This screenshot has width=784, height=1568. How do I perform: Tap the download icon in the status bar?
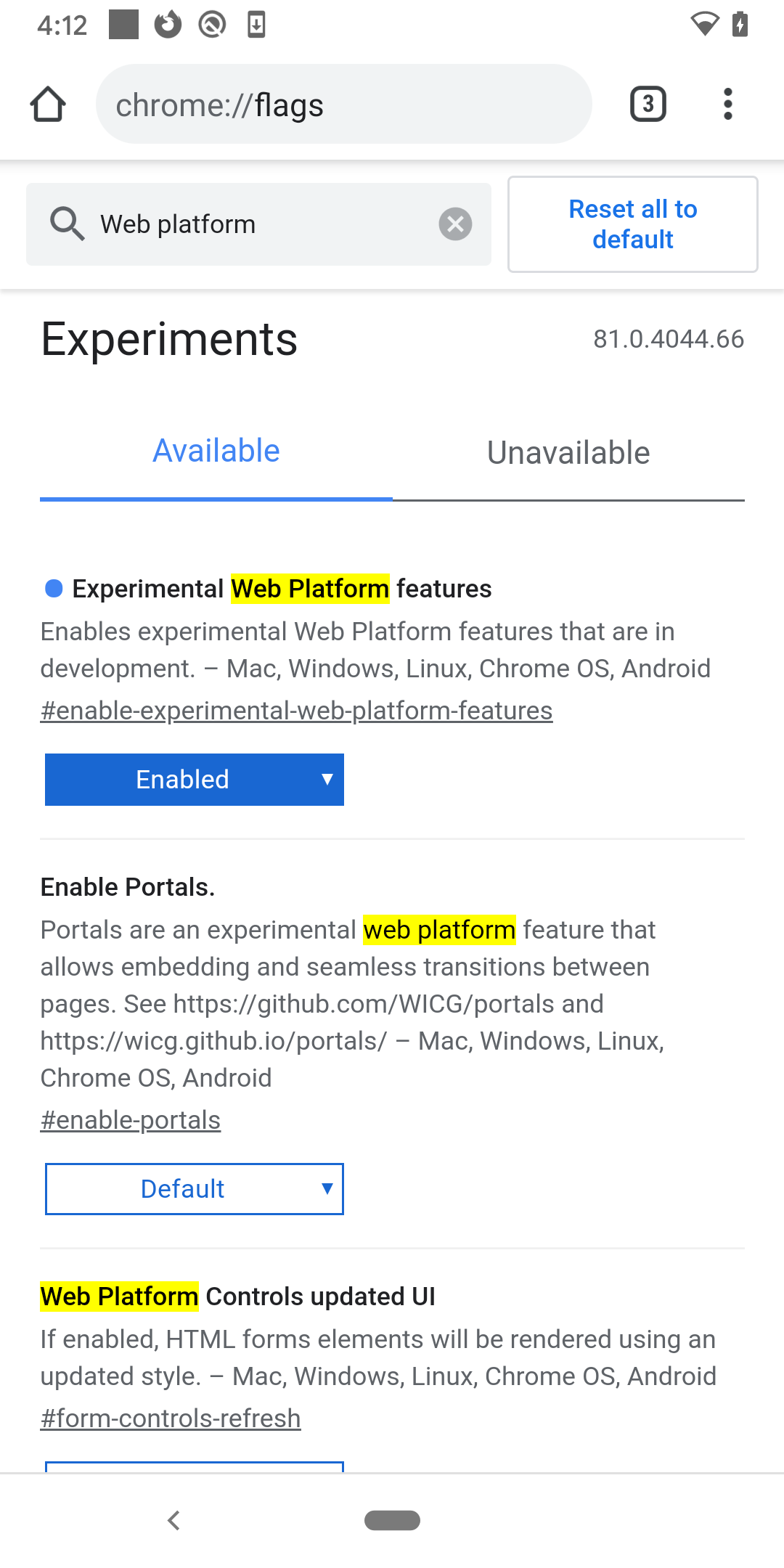click(x=256, y=25)
